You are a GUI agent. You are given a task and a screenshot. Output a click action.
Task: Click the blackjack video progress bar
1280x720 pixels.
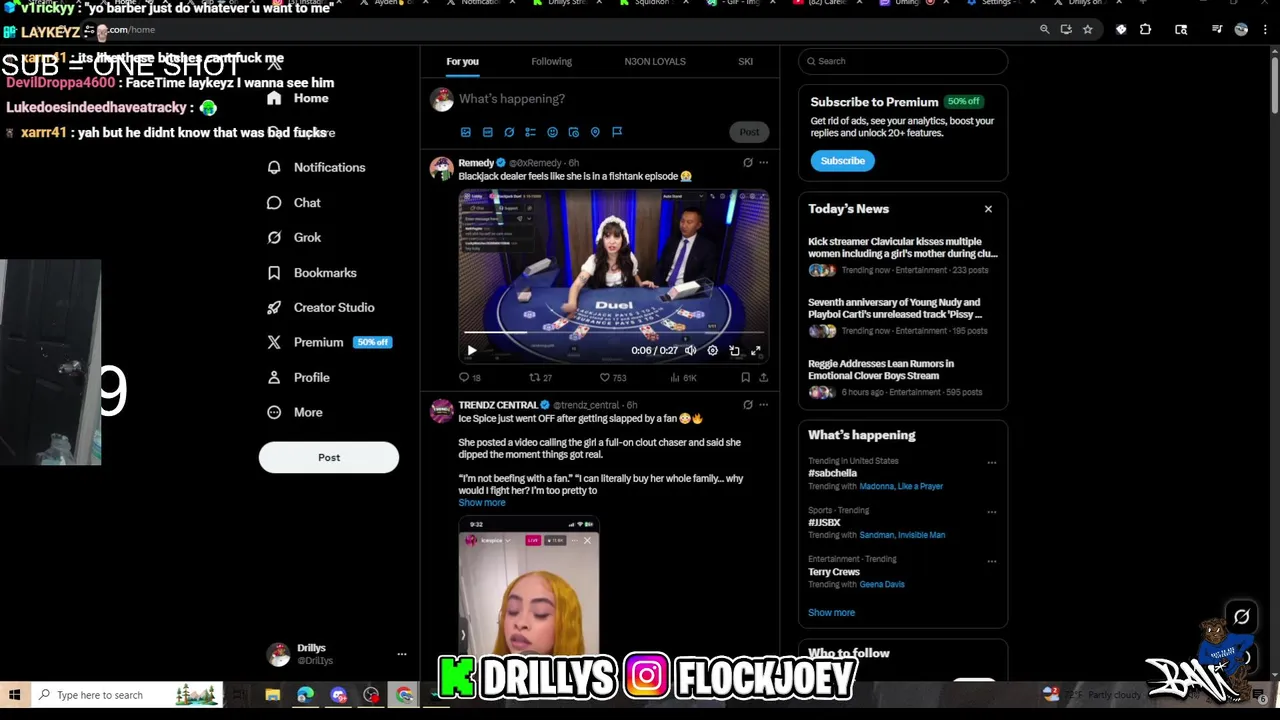[x=614, y=333]
